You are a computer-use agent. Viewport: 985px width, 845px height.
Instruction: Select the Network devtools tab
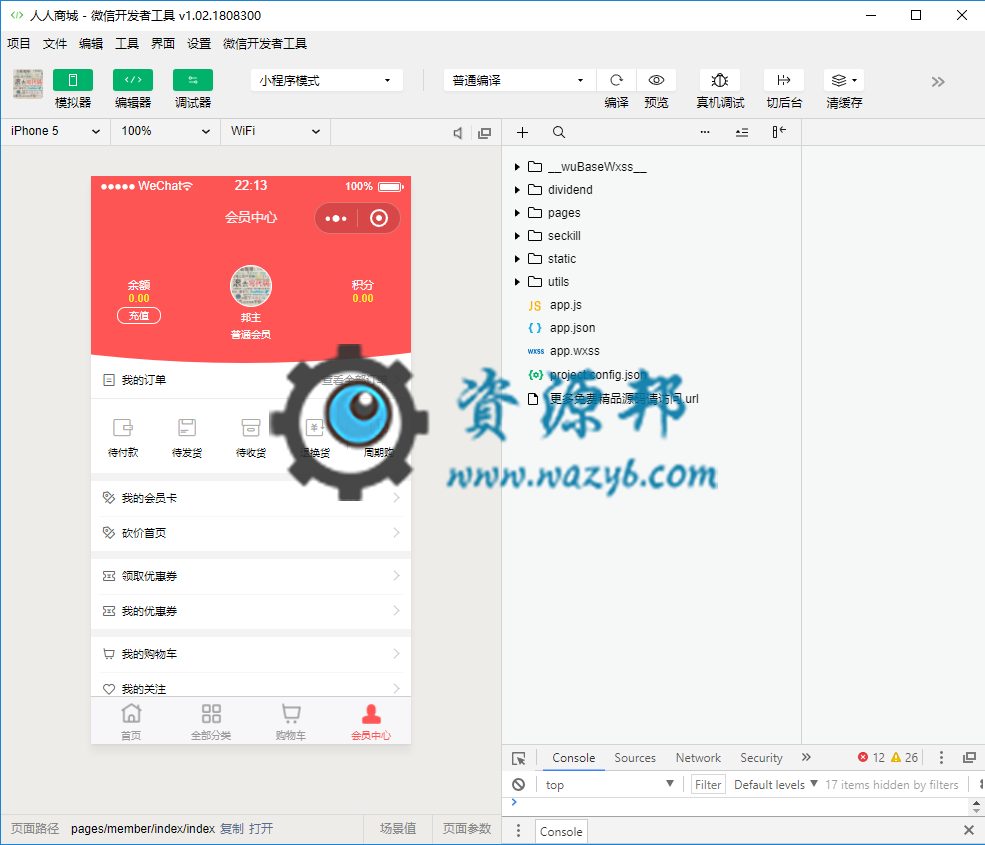pyautogui.click(x=698, y=758)
